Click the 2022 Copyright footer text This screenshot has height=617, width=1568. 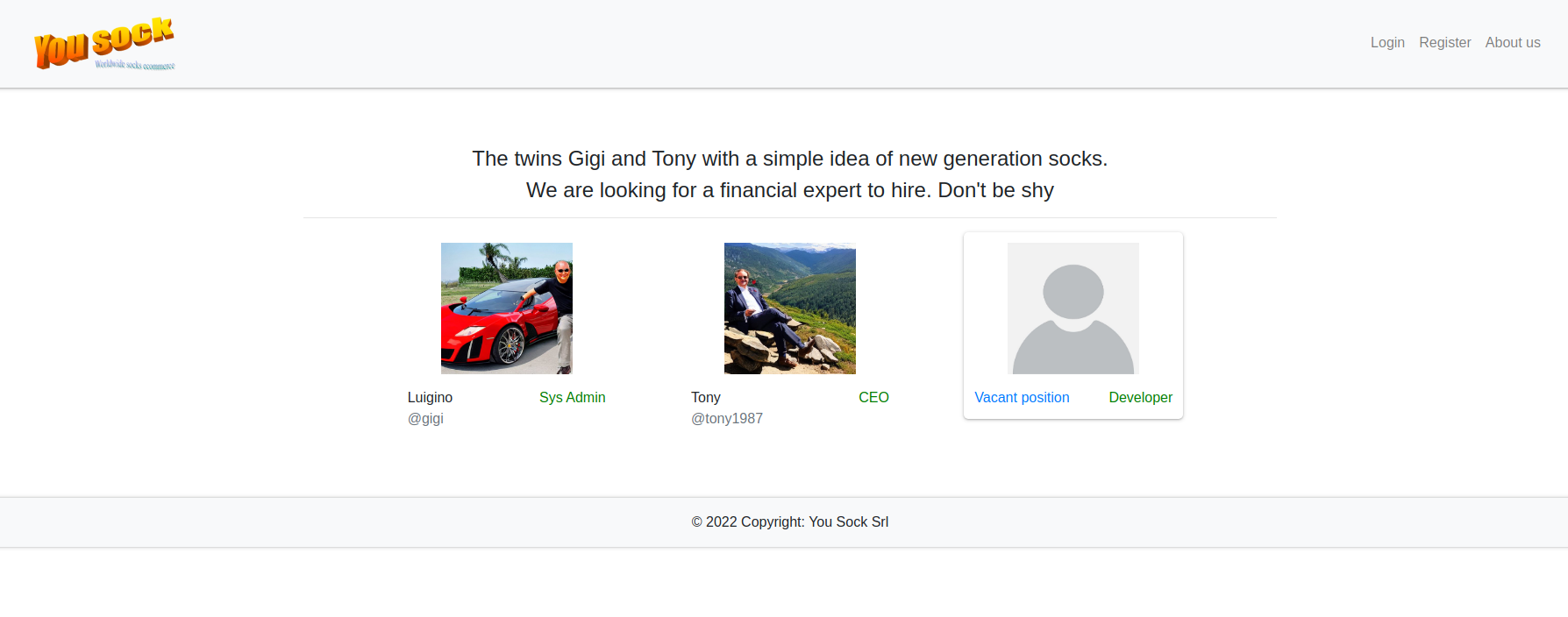pyautogui.click(x=789, y=521)
